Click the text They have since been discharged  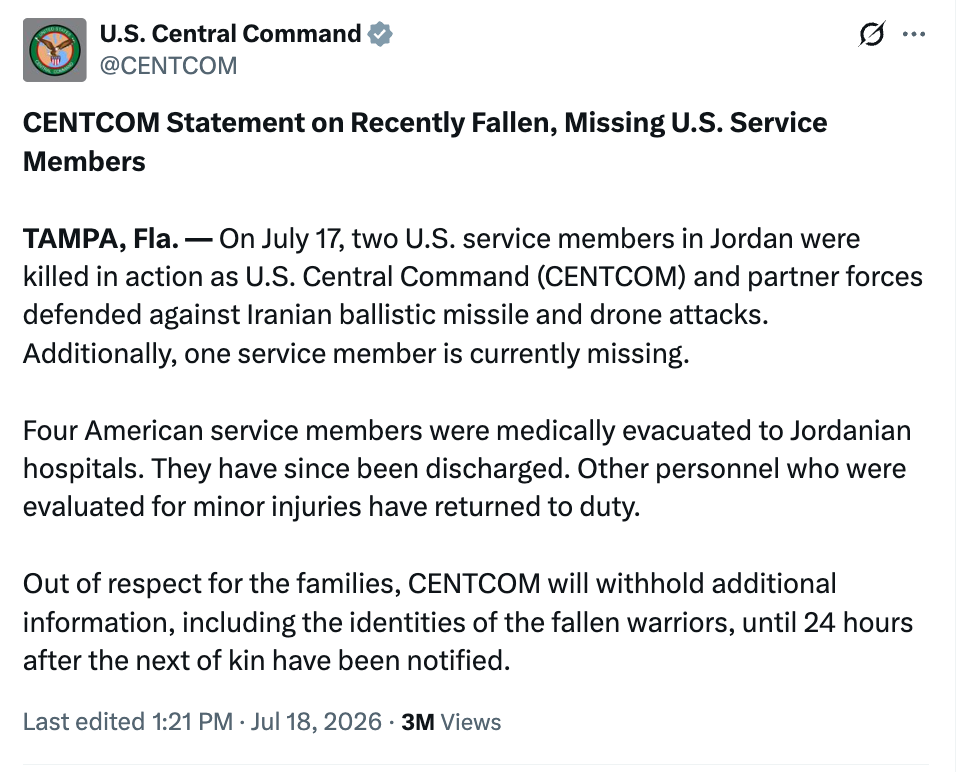coord(360,469)
